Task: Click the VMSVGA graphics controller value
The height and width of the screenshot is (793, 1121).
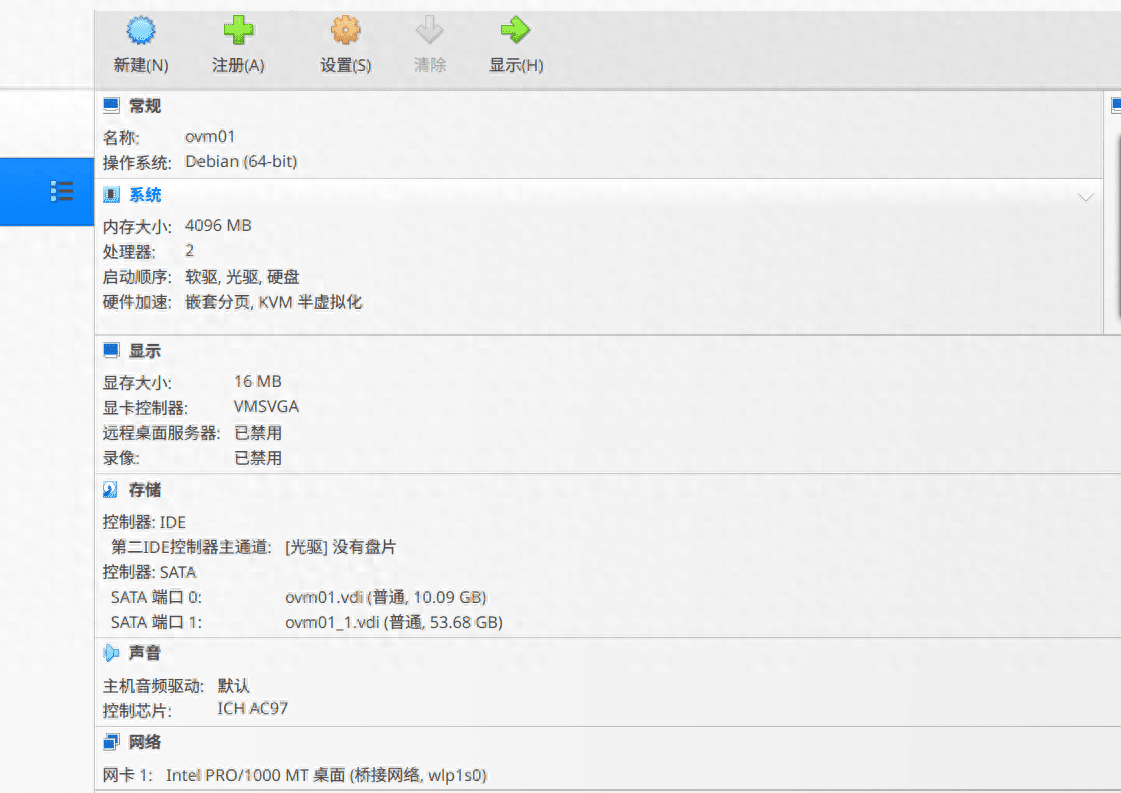Action: (x=266, y=407)
